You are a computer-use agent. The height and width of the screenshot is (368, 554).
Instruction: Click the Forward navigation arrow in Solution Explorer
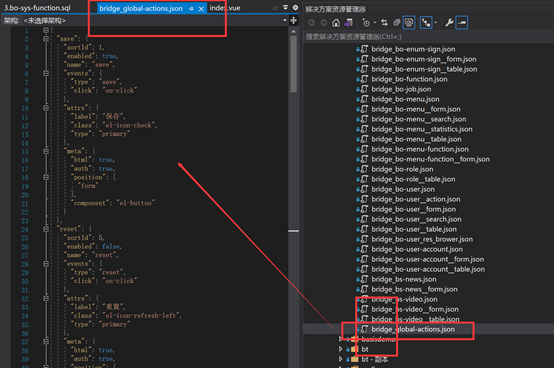click(324, 23)
